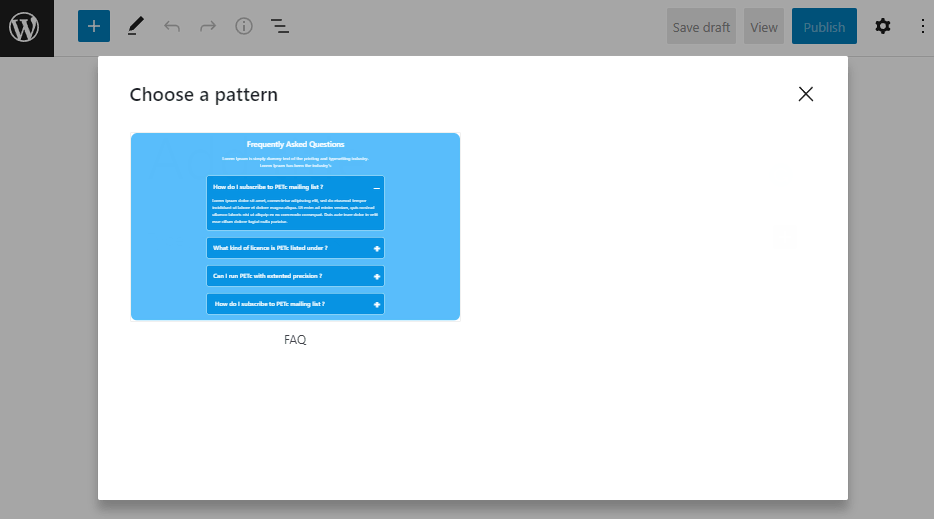Image resolution: width=934 pixels, height=519 pixels.
Task: Redo the previous action
Action: 208,27
